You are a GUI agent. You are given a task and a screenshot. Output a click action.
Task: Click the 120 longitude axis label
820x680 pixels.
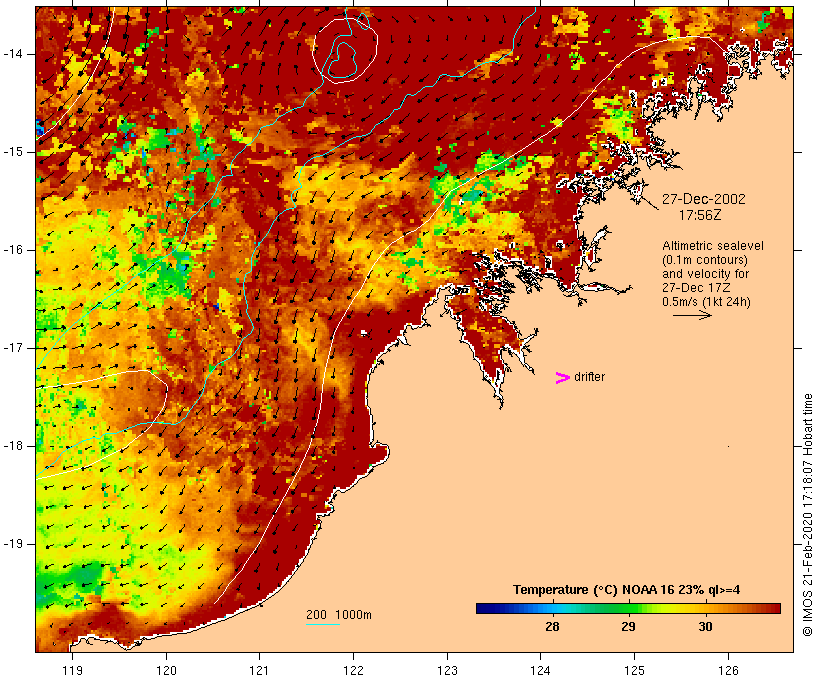tap(166, 671)
